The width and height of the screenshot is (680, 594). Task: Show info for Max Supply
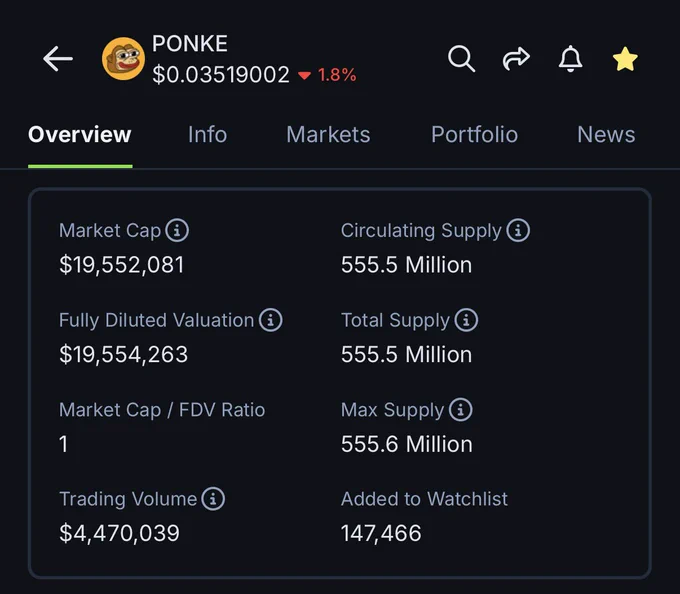tap(461, 410)
